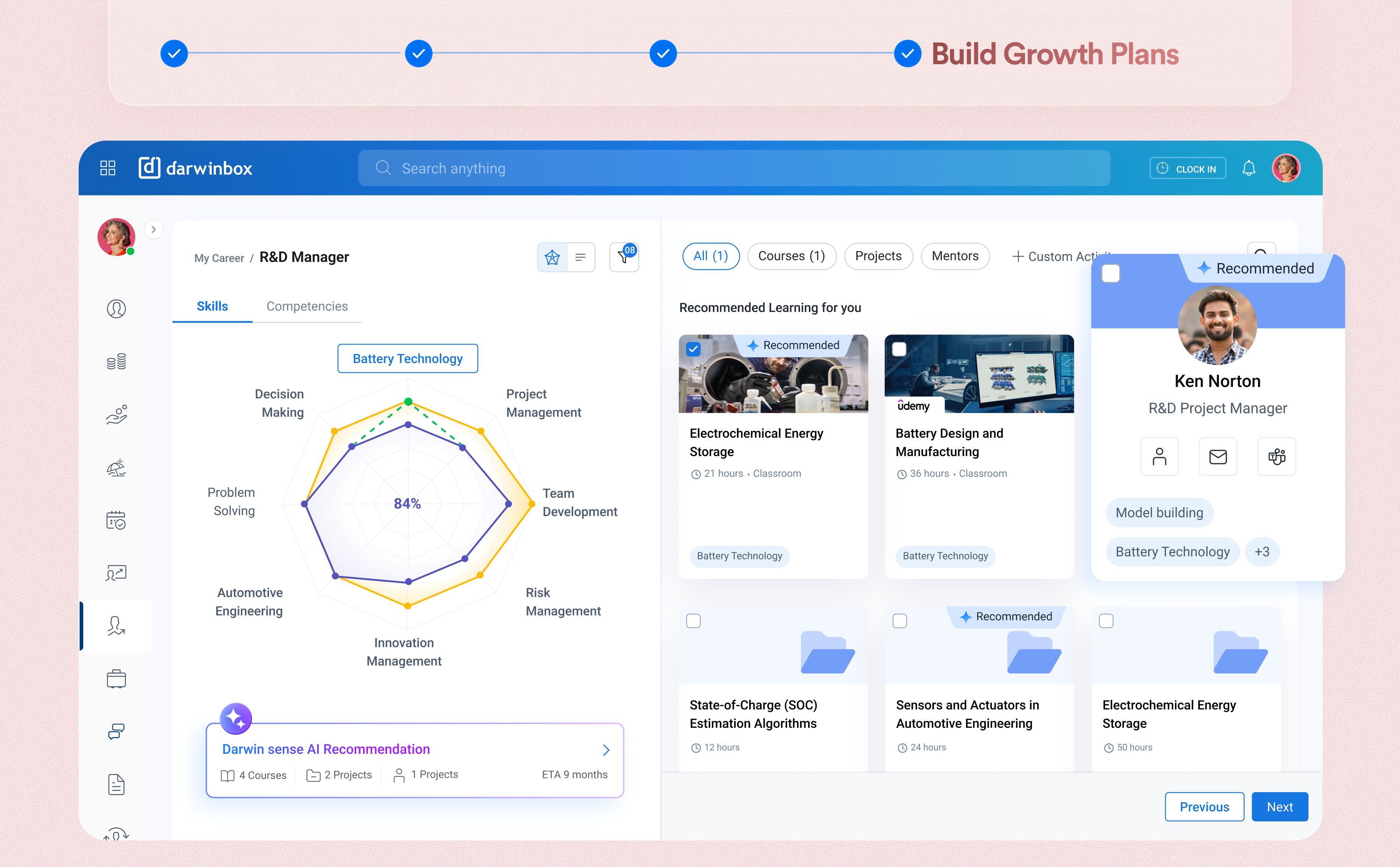Email Ken Norton via mail icon
Image resolution: width=1400 pixels, height=867 pixels.
click(1218, 456)
